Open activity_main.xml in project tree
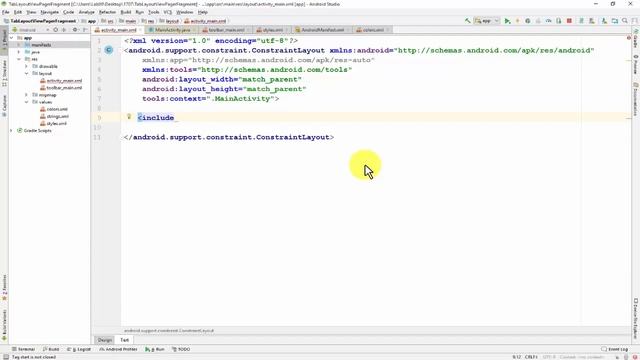640x360 pixels. 64,81
